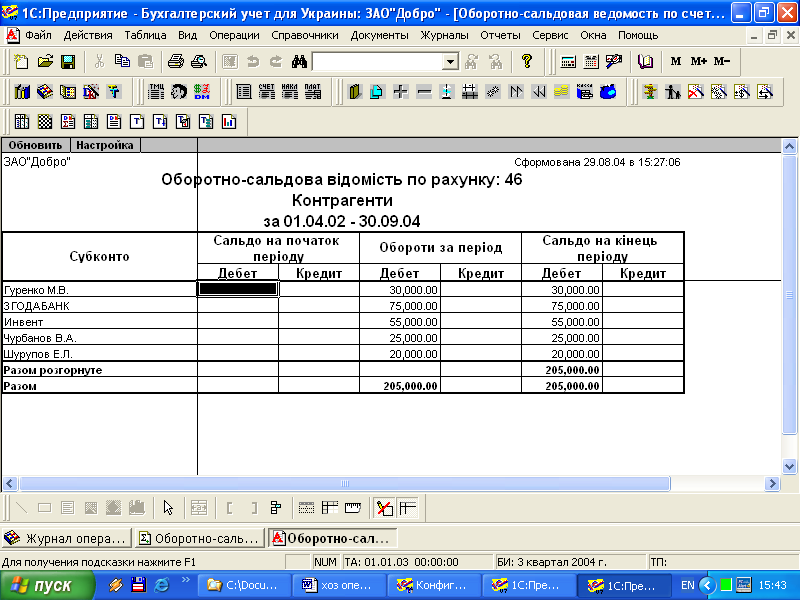Click the Open folder icon
The width and height of the screenshot is (800, 600).
tap(45, 62)
